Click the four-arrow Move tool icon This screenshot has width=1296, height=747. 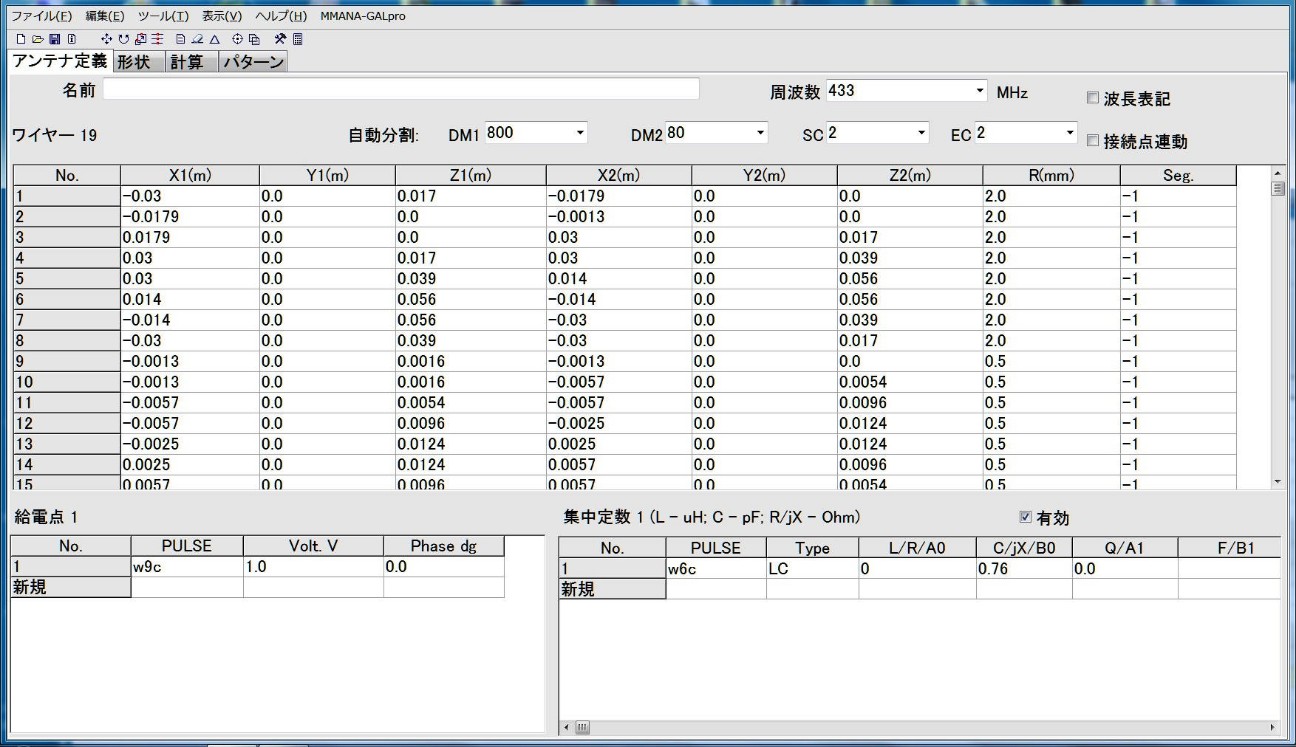point(107,39)
